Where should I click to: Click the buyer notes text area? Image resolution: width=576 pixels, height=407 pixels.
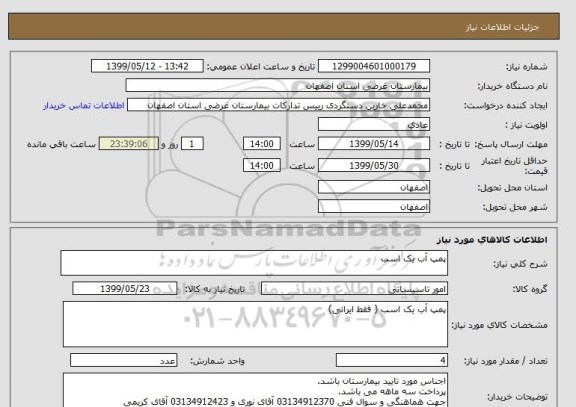pyautogui.click(x=255, y=390)
